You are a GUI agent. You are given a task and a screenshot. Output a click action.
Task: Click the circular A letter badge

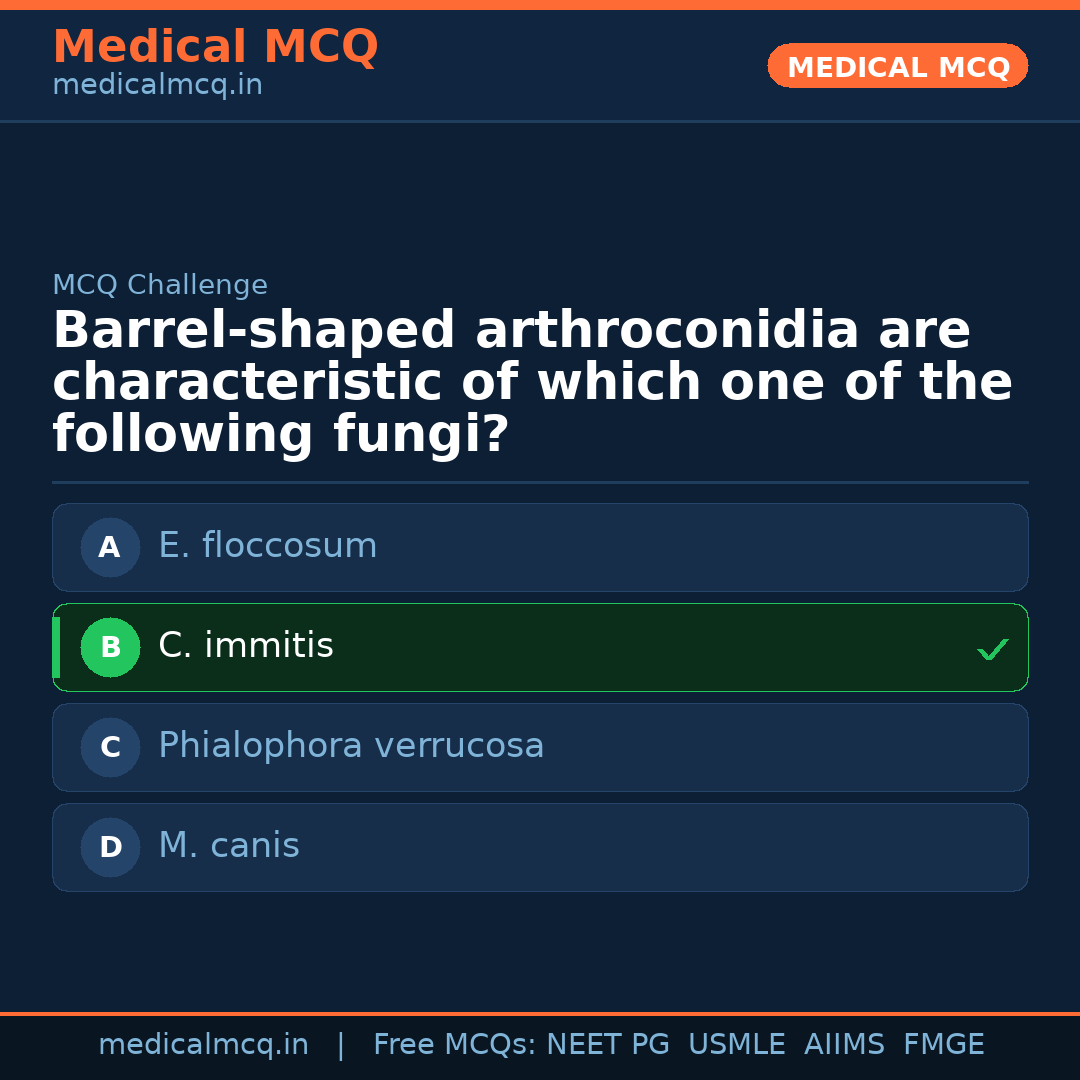coord(110,547)
